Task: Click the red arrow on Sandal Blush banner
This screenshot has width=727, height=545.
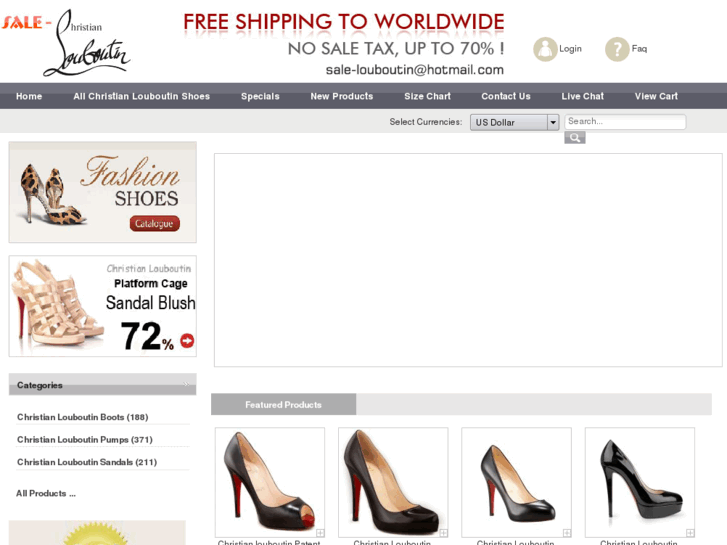Action: pos(187,340)
